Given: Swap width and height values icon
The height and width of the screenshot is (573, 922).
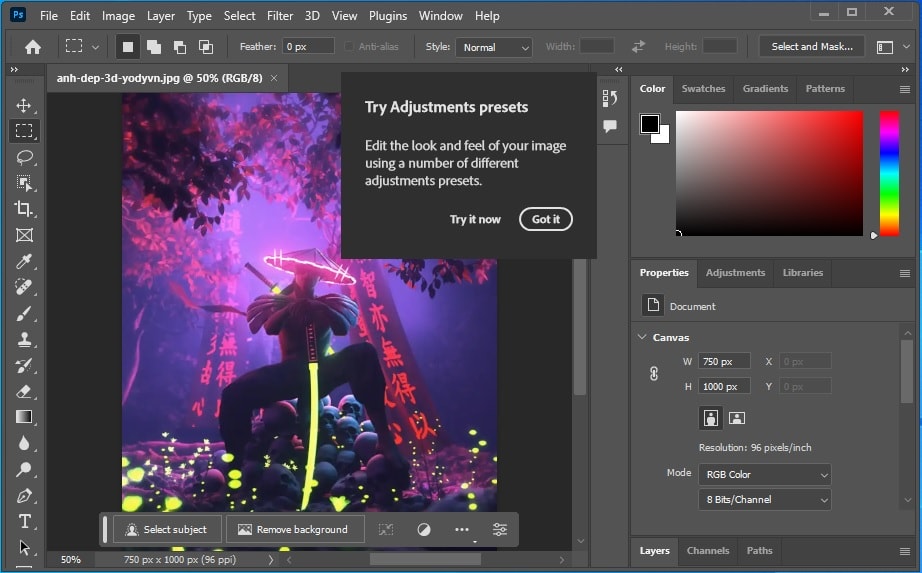Looking at the screenshot, I should [x=639, y=46].
